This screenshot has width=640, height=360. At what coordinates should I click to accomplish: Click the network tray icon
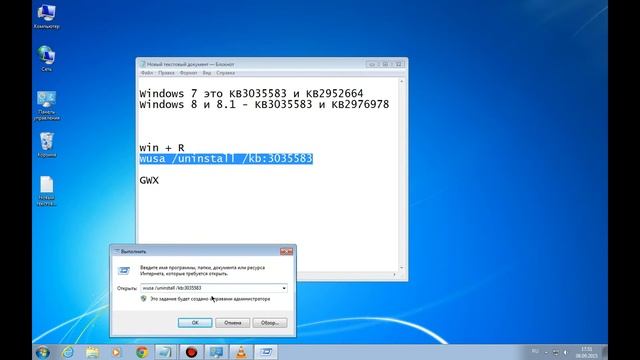[556, 352]
